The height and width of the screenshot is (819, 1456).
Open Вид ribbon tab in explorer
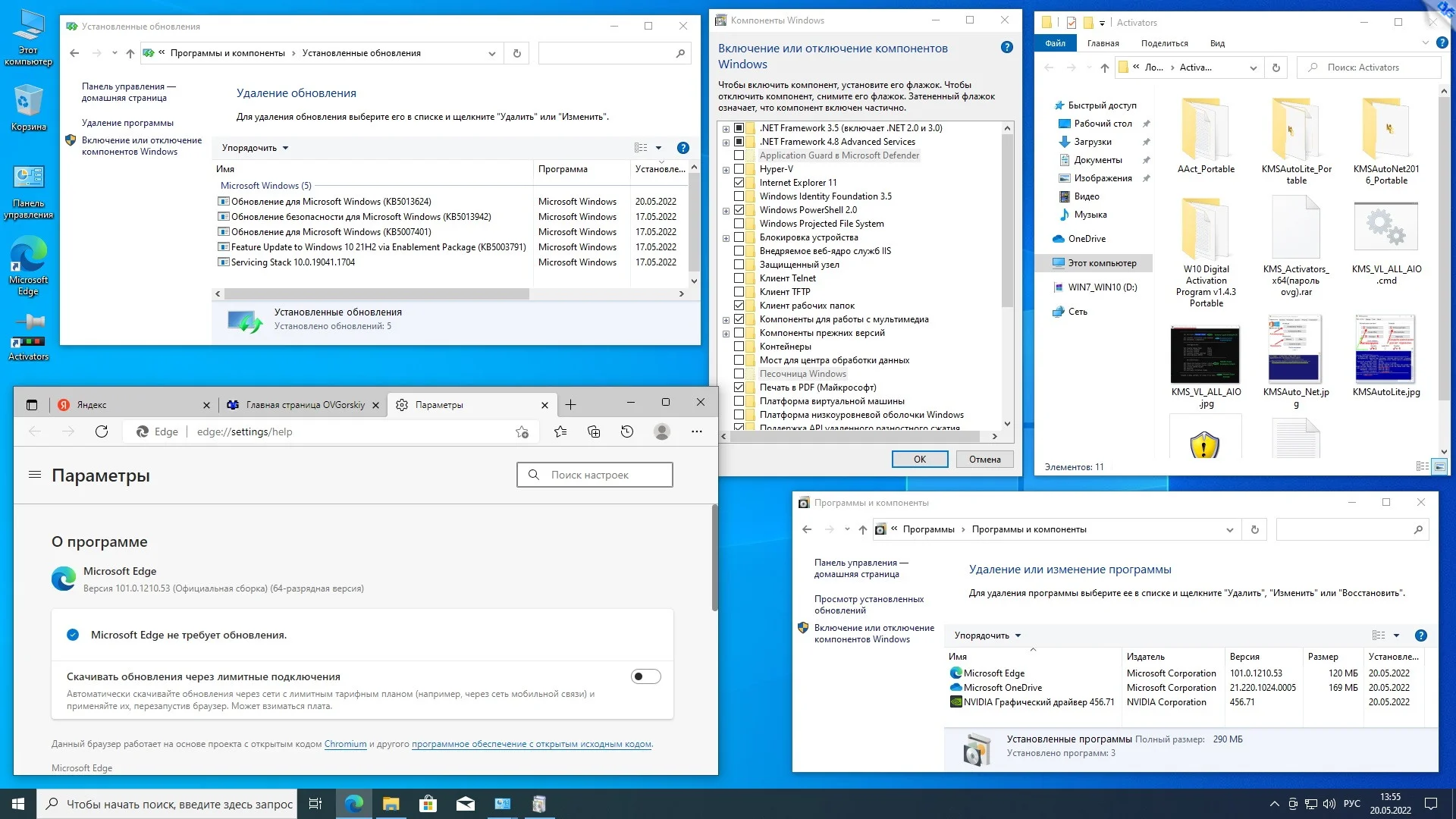(x=1217, y=43)
